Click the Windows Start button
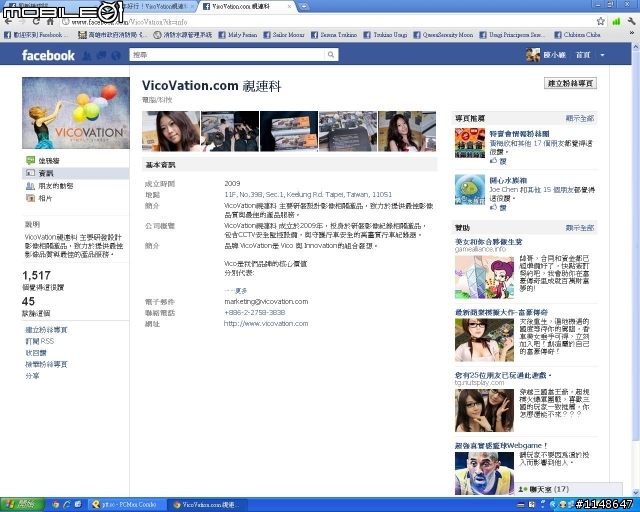Screen dimensions: 640x512 [22, 504]
